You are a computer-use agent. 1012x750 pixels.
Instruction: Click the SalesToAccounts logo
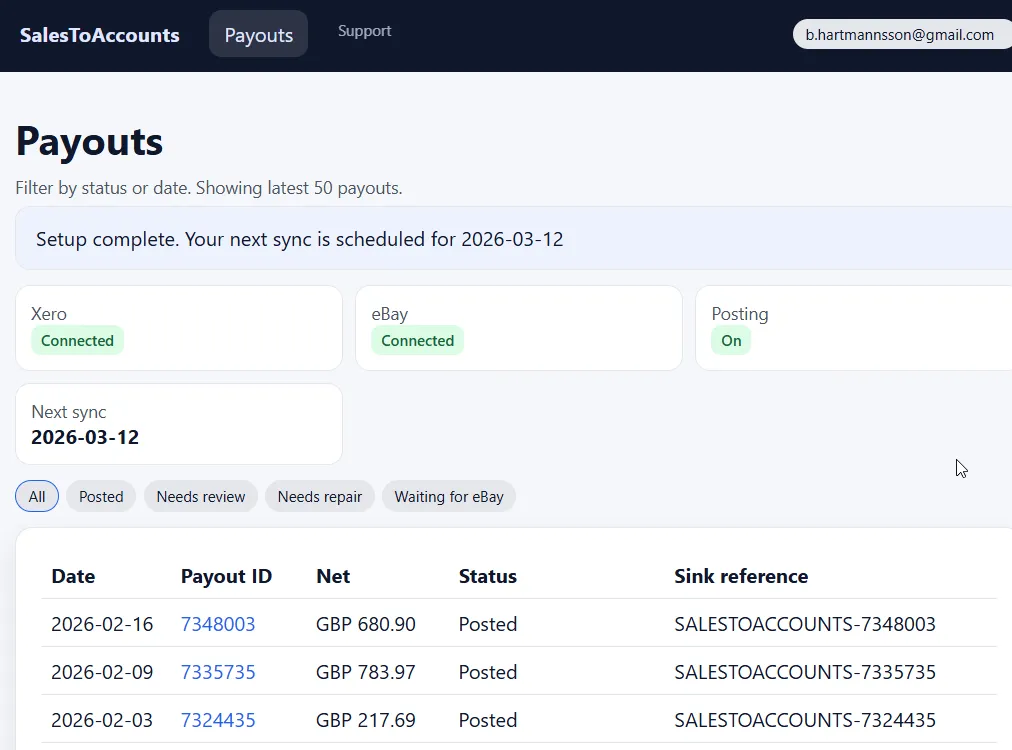click(x=99, y=34)
